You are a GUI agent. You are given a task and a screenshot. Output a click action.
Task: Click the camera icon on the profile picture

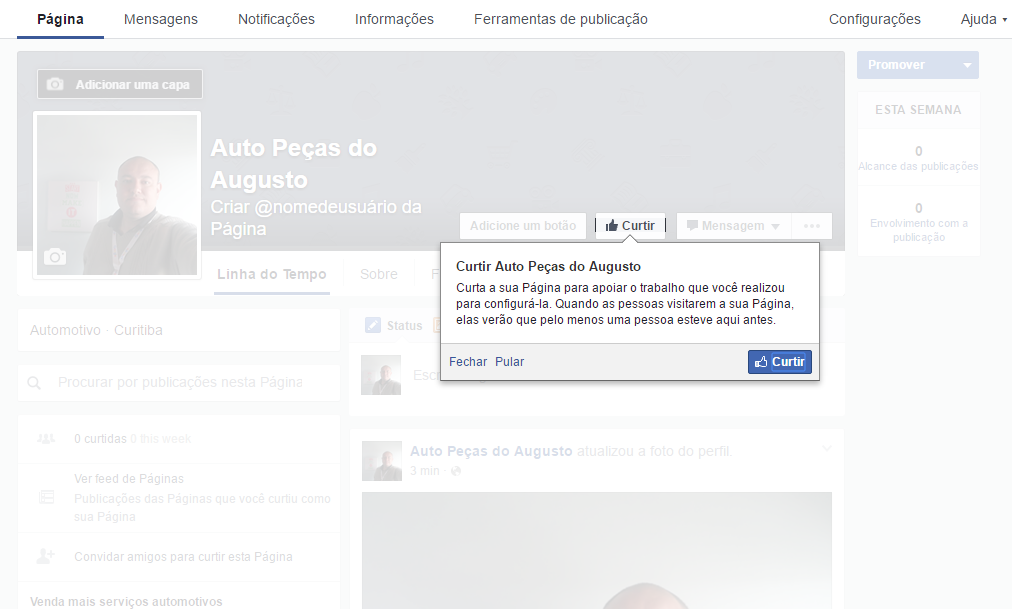coord(55,257)
